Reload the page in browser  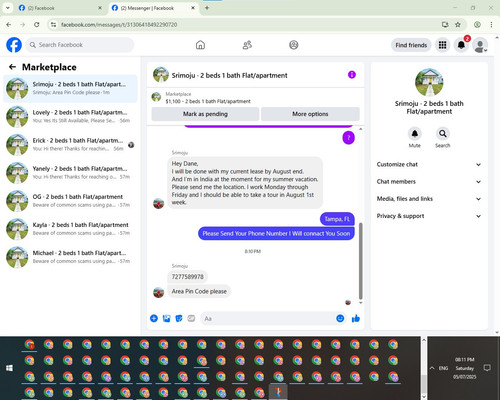pyautogui.click(x=37, y=25)
